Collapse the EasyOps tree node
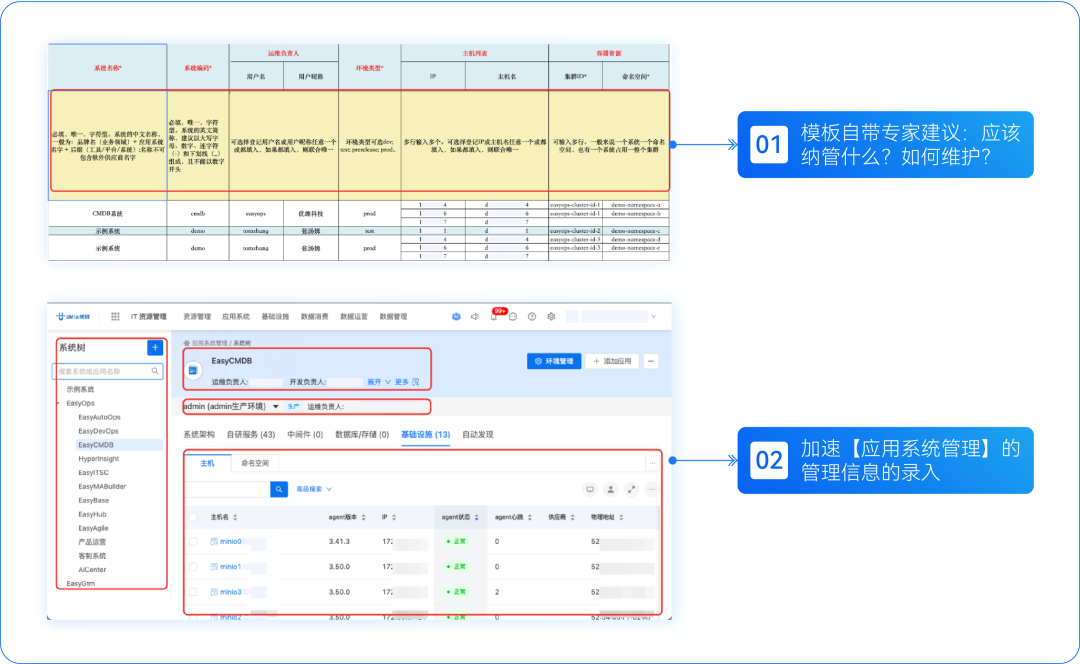Image resolution: width=1080 pixels, height=664 pixels. (59, 404)
